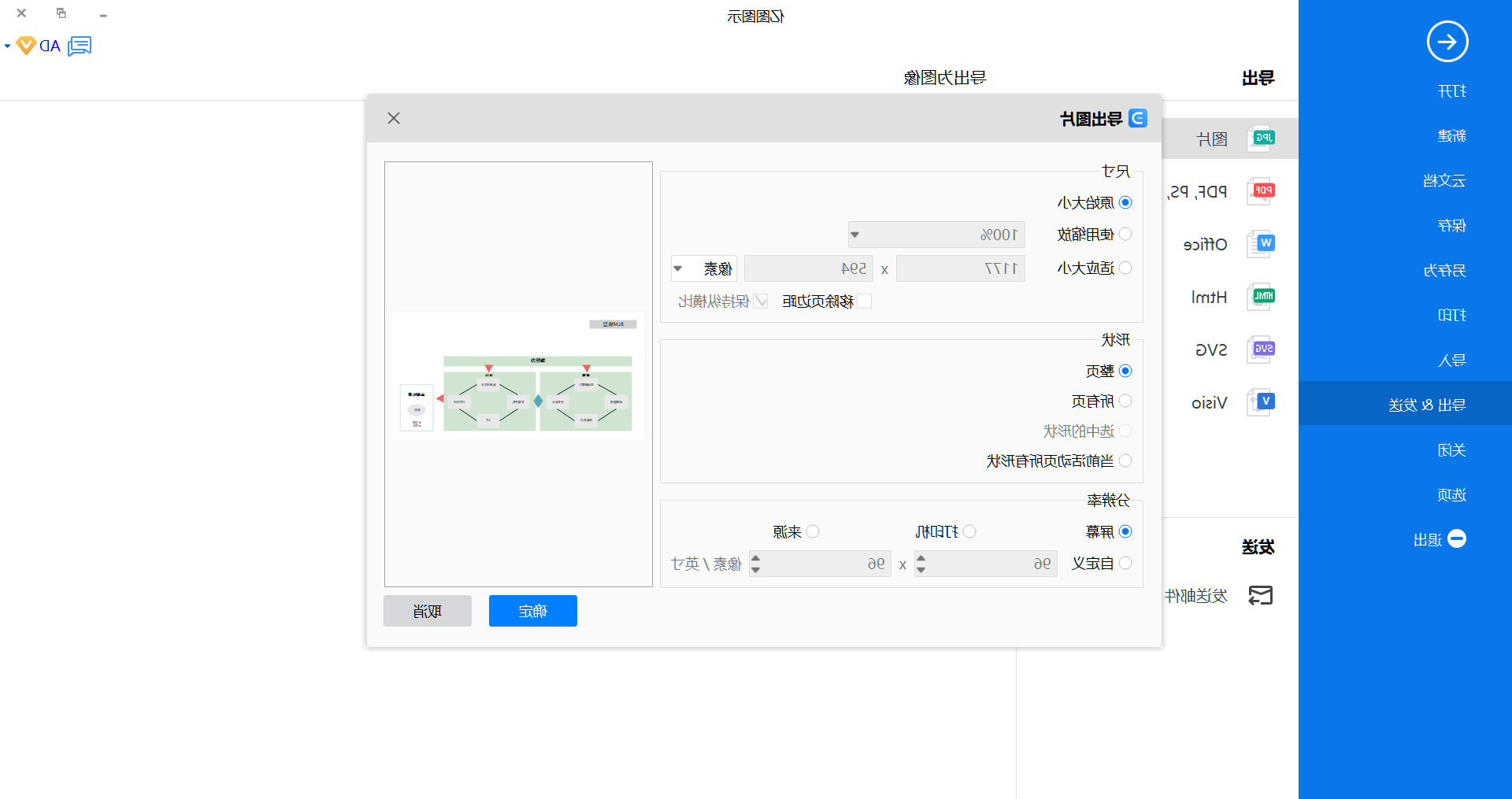Click the 发送邮件 label
The width and height of the screenshot is (1512, 799).
pyautogui.click(x=1196, y=596)
